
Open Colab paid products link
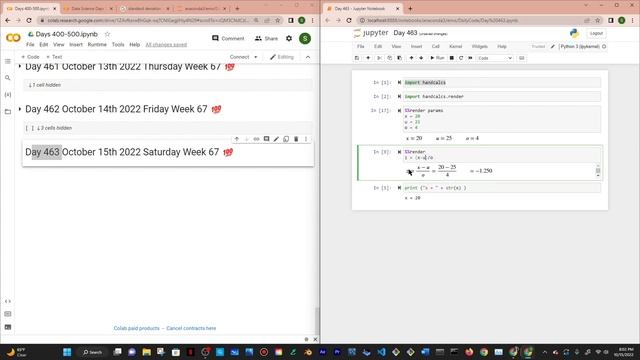[x=136, y=328]
